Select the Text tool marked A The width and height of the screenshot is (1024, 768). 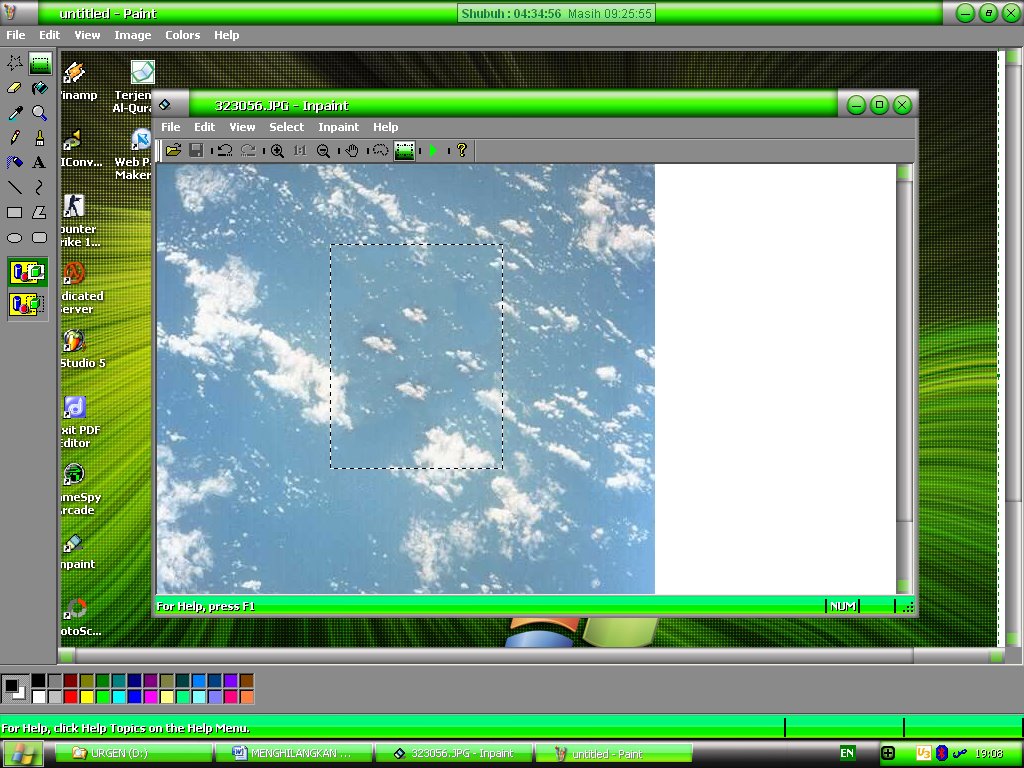(x=39, y=163)
